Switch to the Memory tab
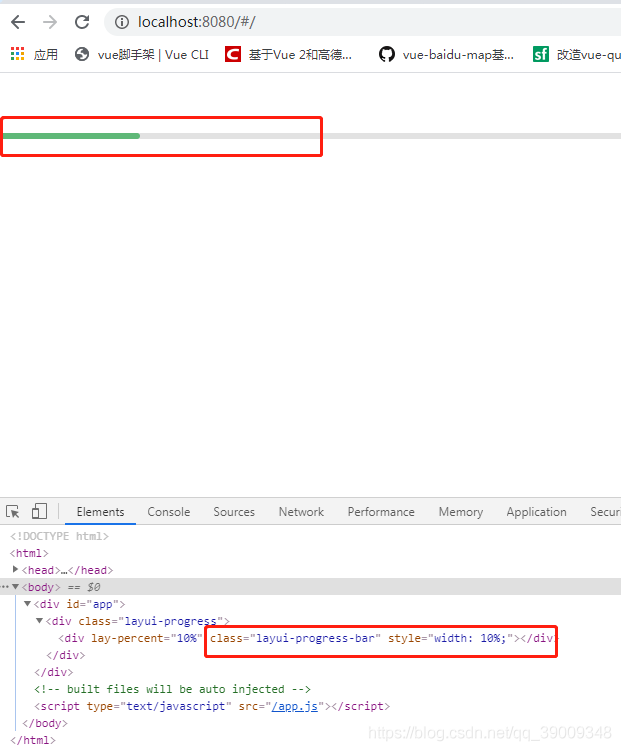The width and height of the screenshot is (621, 751). [x=461, y=512]
